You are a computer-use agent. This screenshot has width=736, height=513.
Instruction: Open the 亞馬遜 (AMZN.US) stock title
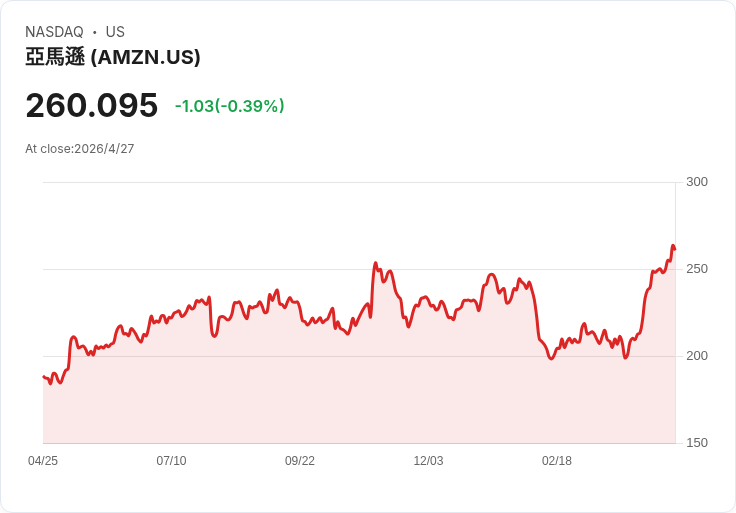click(x=113, y=58)
